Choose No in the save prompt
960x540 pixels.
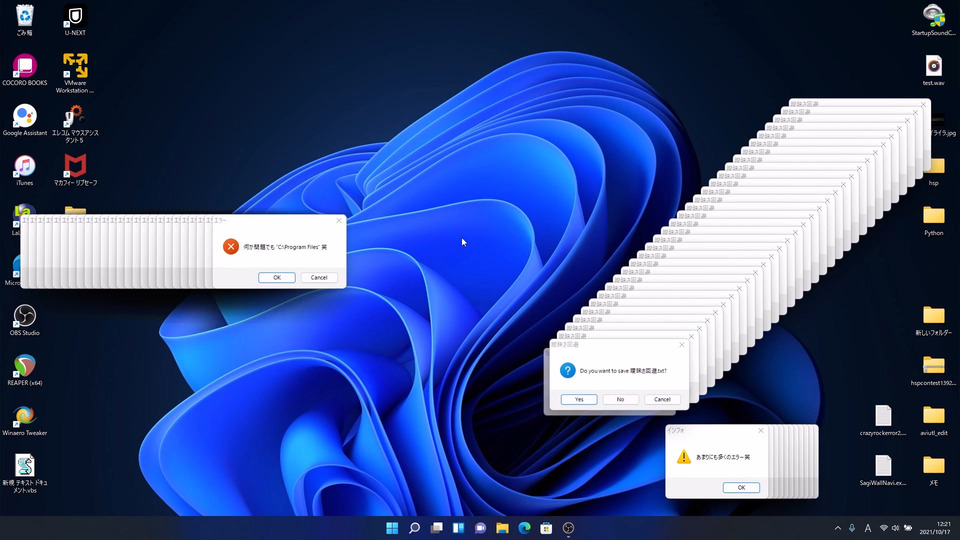(x=620, y=399)
